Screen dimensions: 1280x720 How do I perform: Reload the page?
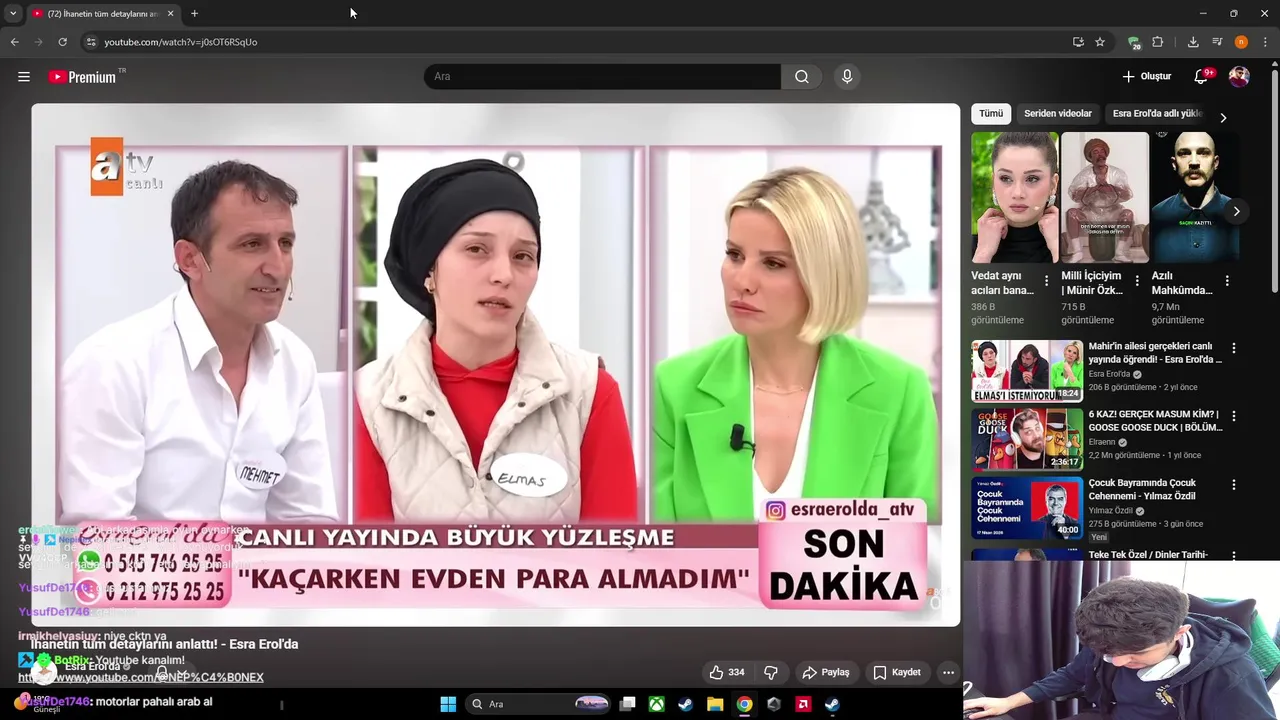[x=62, y=42]
